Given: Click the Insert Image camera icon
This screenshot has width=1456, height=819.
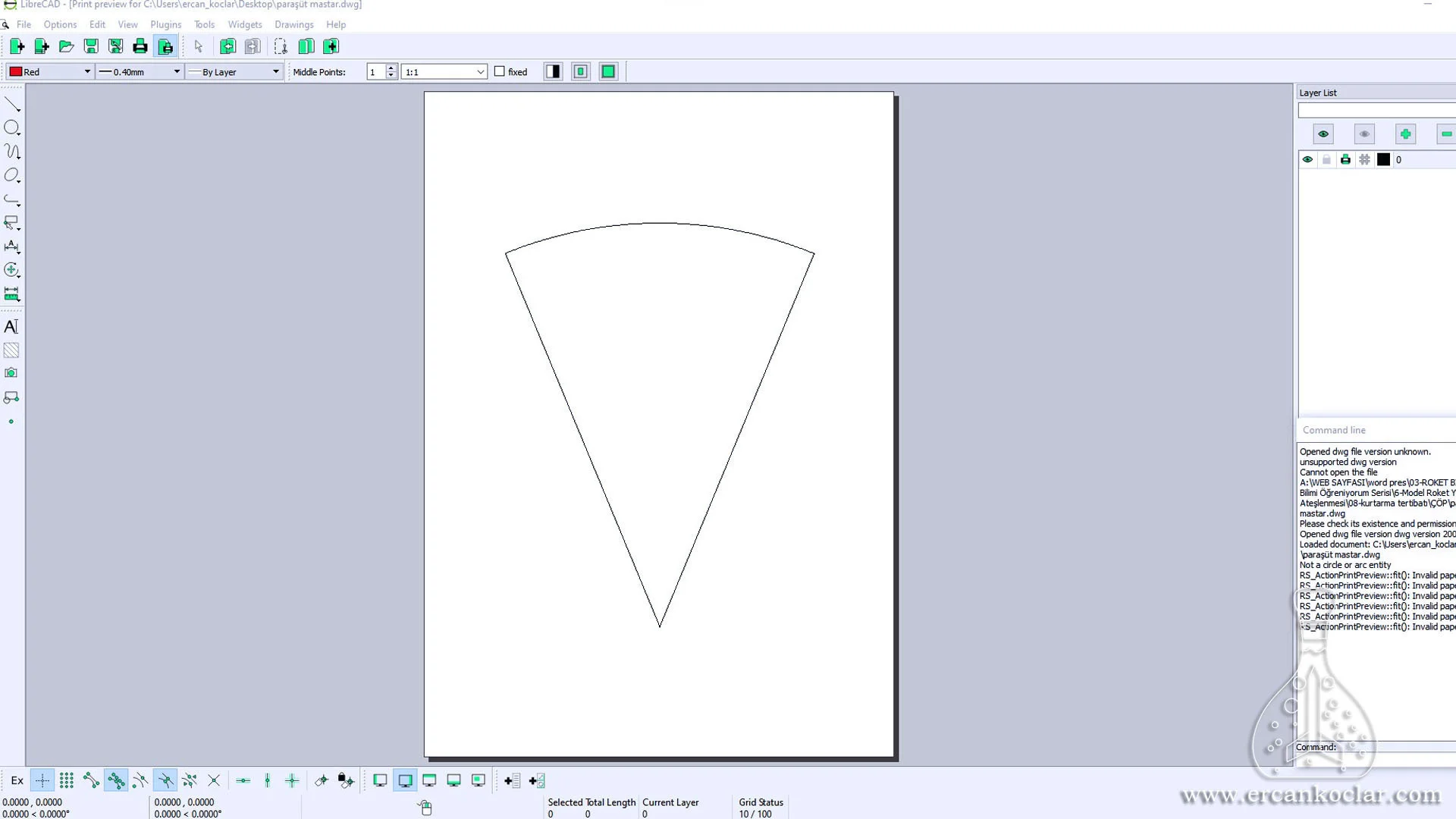Looking at the screenshot, I should click(x=11, y=373).
